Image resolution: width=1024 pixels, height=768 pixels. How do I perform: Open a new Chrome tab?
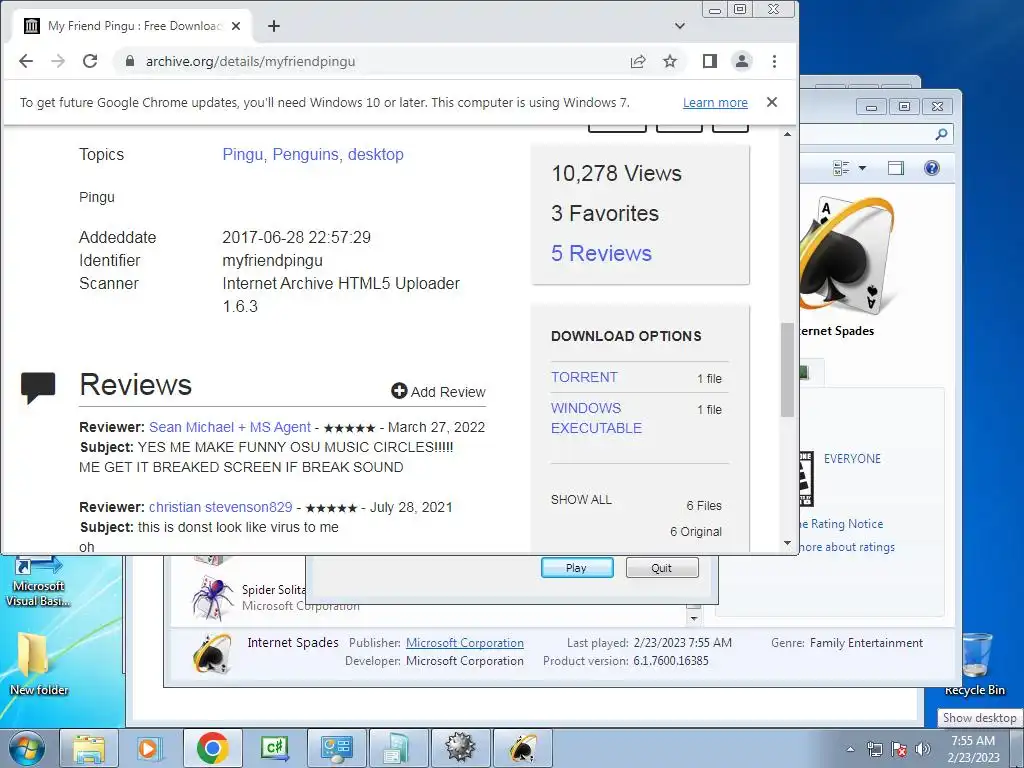coord(274,26)
